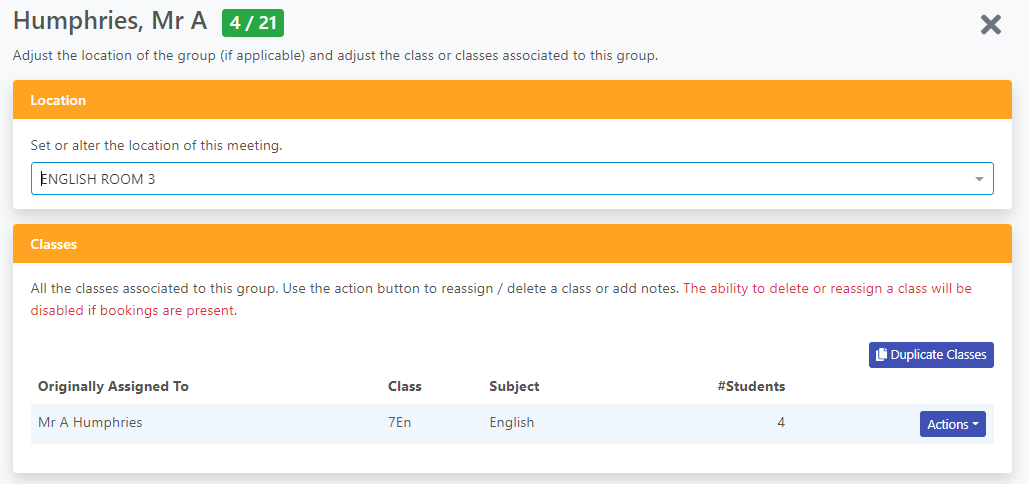Click the arrow on the location selector

point(979,179)
